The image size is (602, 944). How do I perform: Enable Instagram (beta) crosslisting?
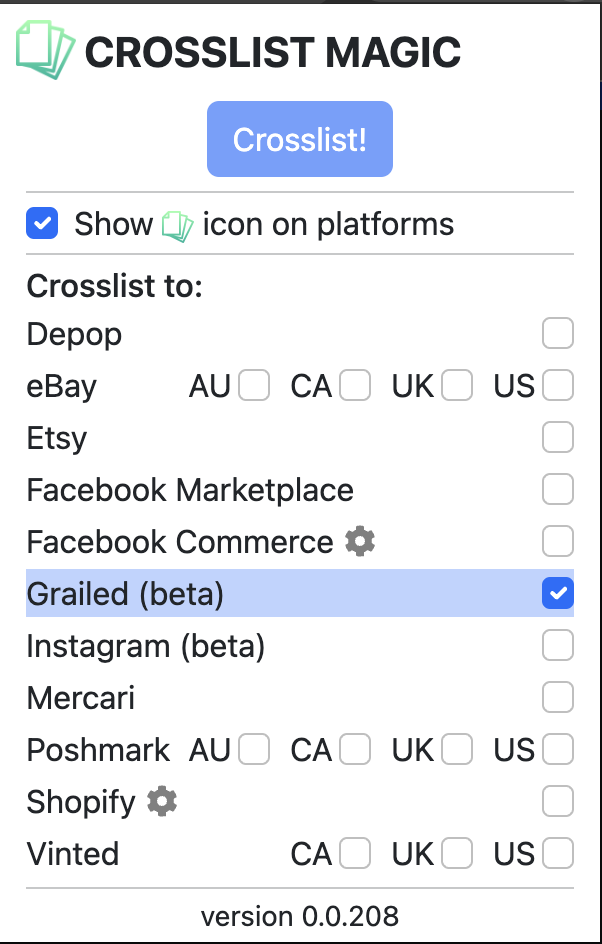coord(557,645)
